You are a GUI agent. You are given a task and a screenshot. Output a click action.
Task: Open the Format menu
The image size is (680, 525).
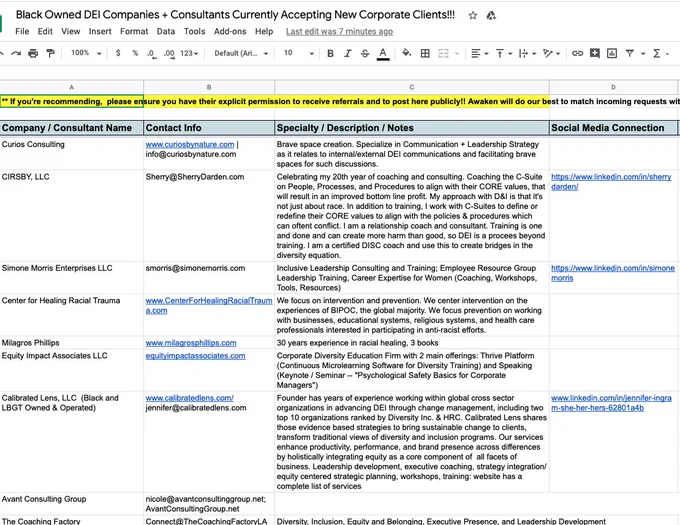point(134,31)
